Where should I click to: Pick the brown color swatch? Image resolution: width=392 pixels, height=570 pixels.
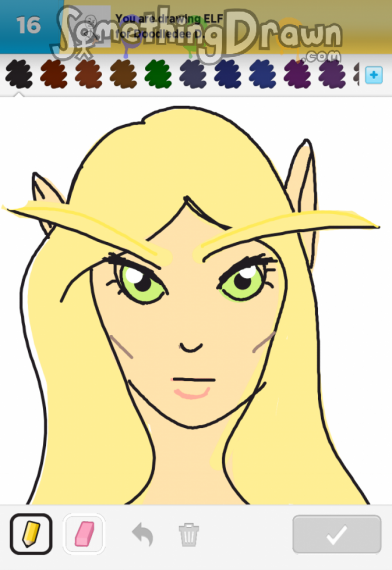[123, 74]
